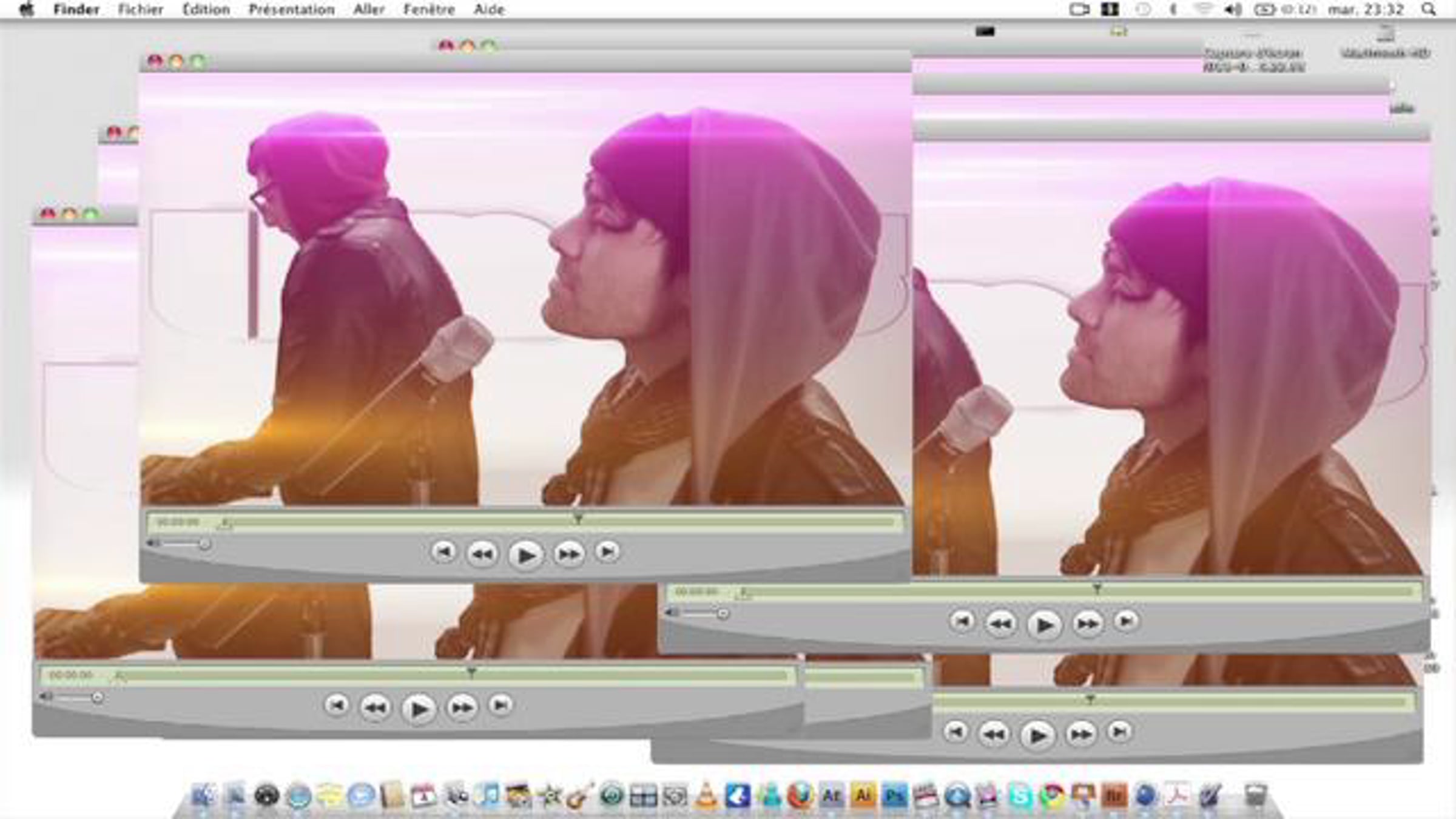Launch GarageBand from the Dock
The image size is (1456, 819).
tap(579, 795)
